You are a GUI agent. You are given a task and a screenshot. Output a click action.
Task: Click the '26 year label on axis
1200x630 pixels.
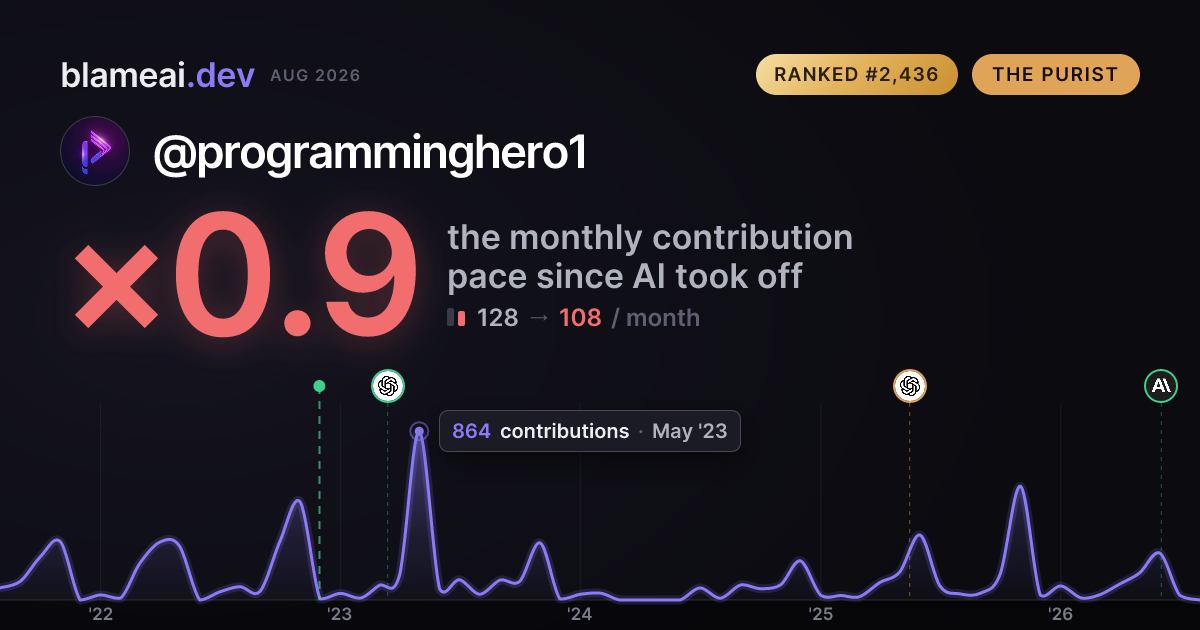(1060, 614)
